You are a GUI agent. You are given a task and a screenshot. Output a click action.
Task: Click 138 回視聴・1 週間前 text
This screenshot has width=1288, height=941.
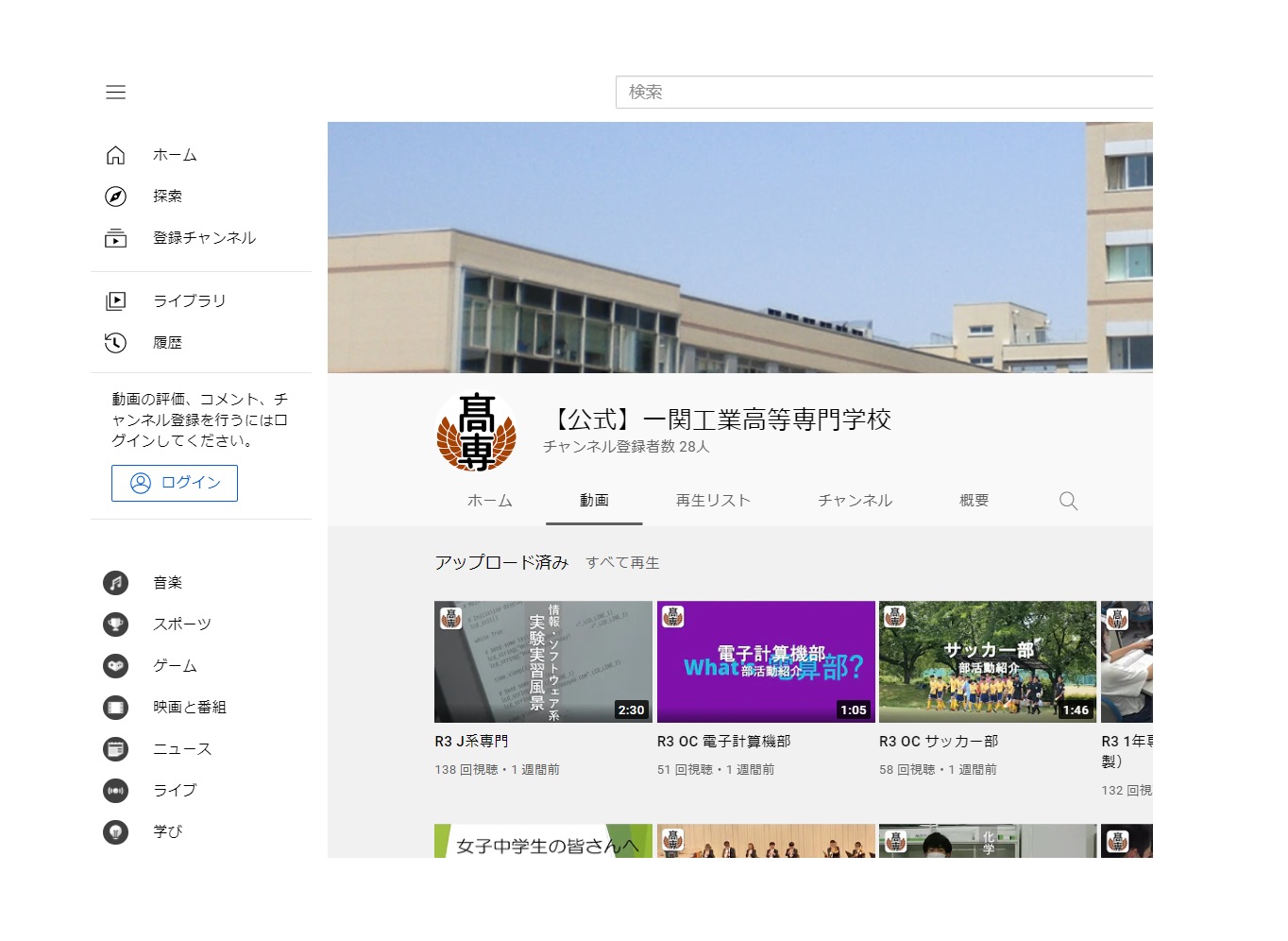coord(497,770)
